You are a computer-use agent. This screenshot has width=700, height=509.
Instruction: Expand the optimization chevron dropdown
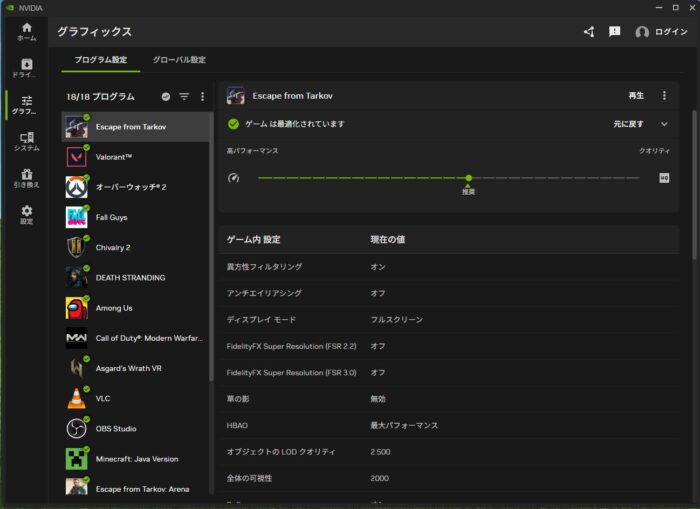tap(664, 124)
